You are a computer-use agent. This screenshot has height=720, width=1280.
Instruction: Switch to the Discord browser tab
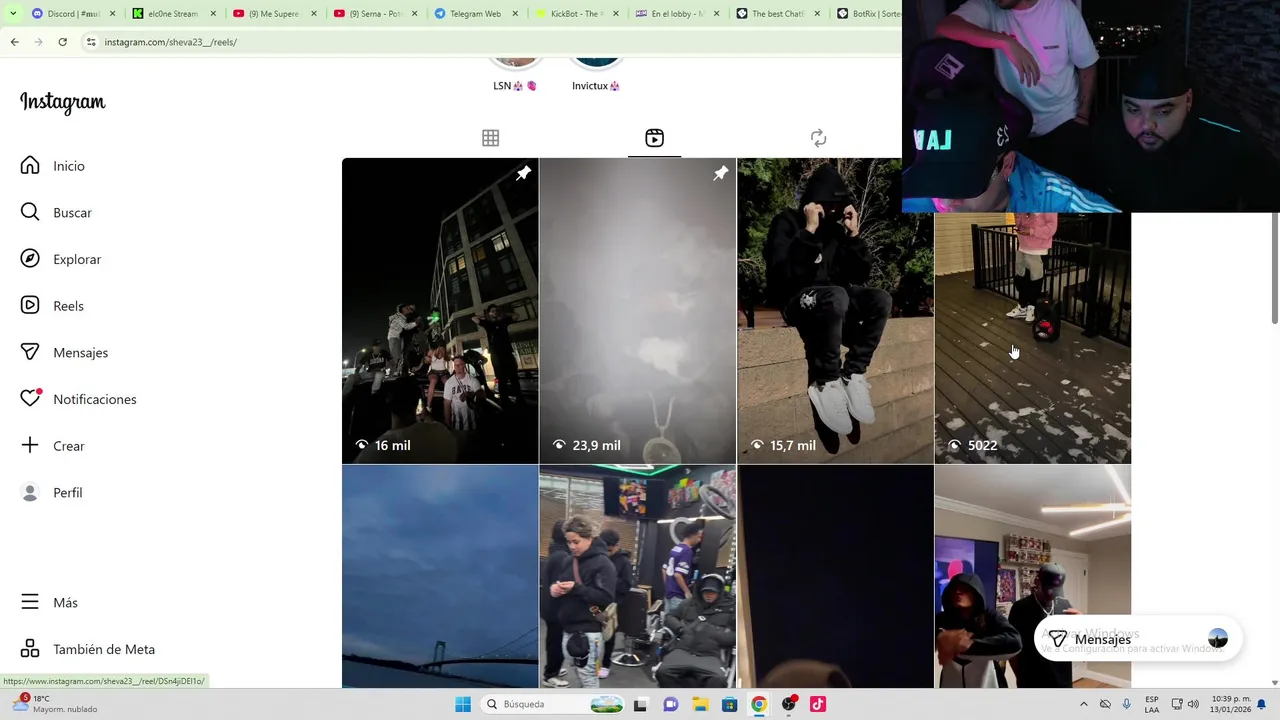tap(73, 14)
